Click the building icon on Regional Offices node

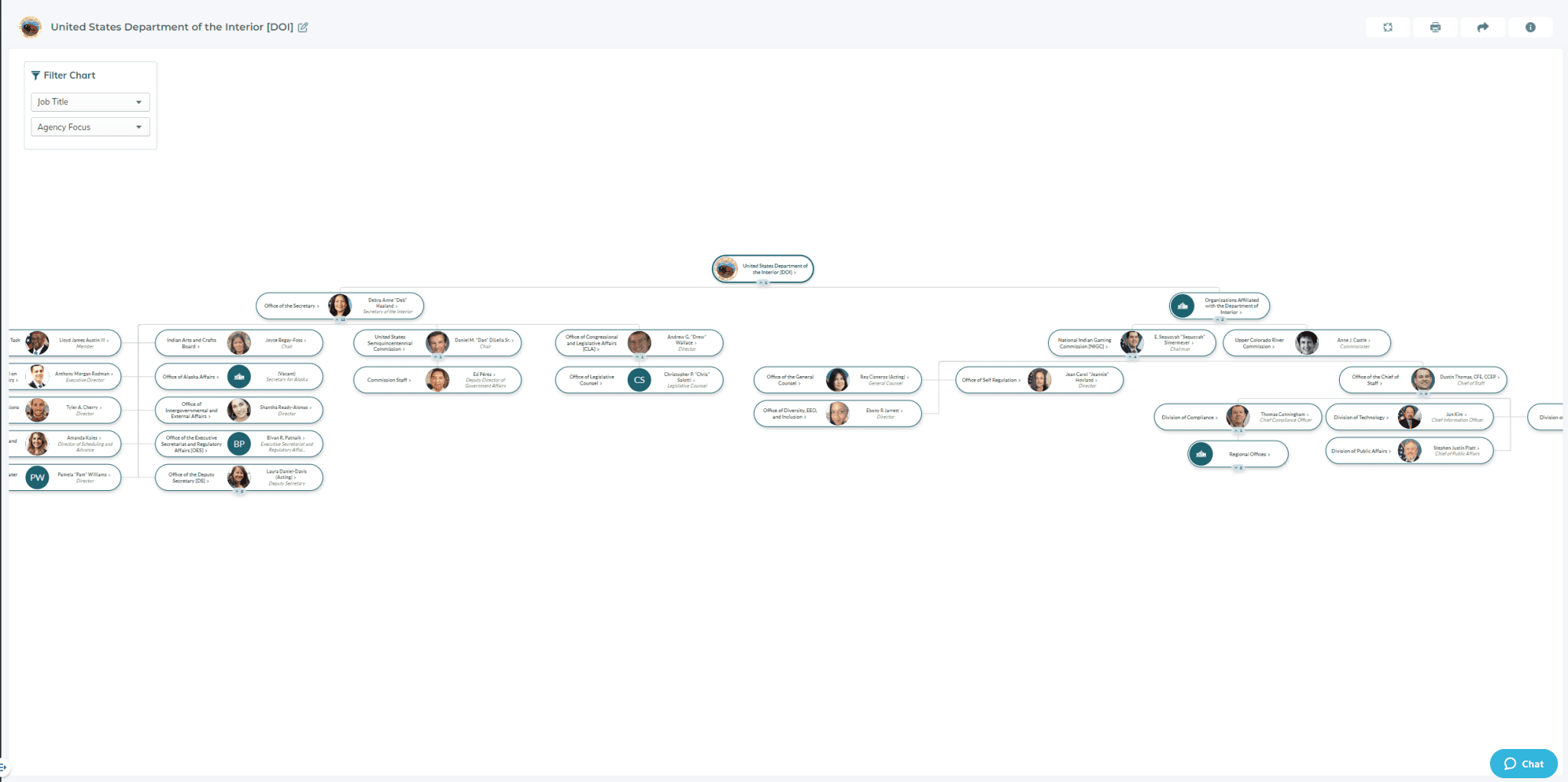(x=1200, y=454)
